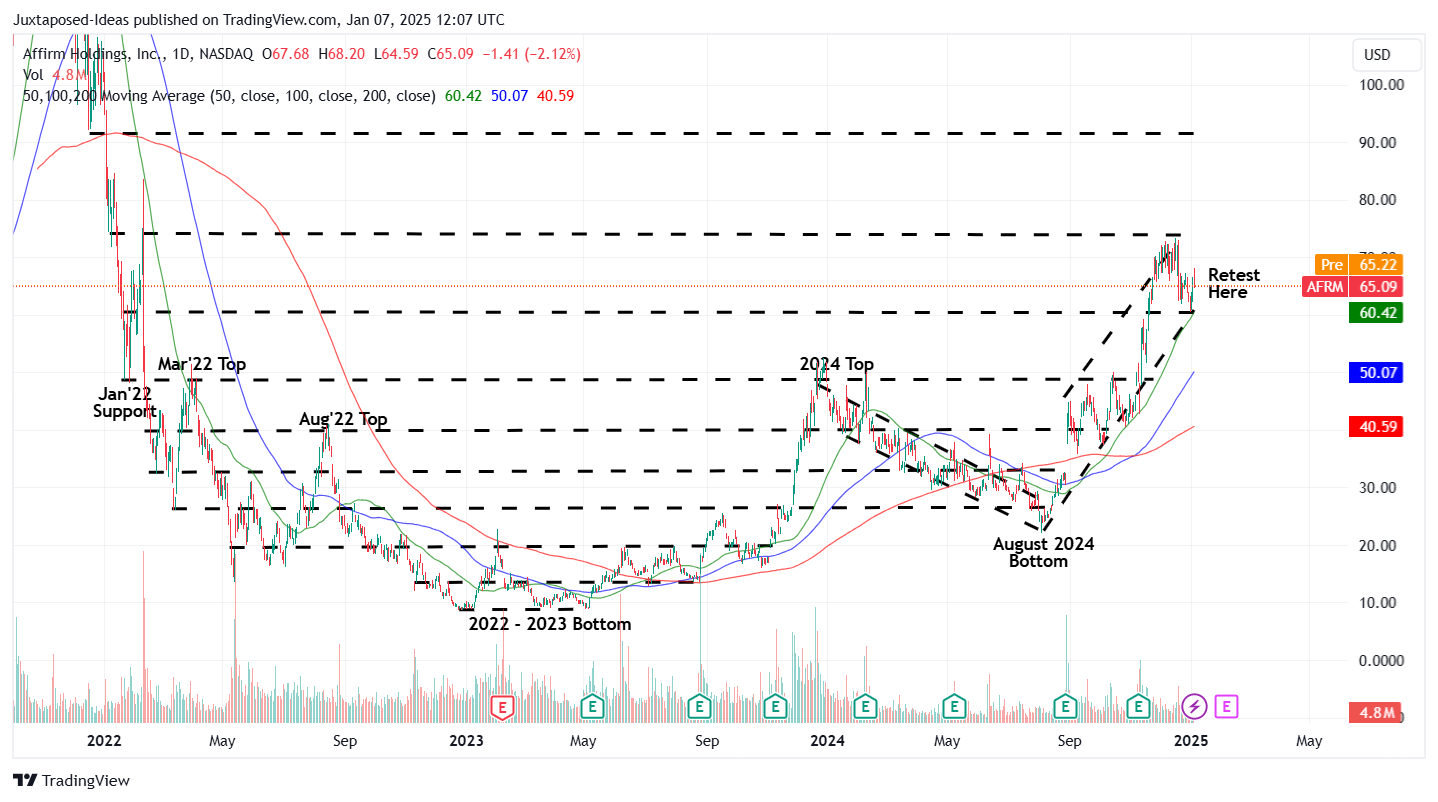Click the 30.00 price axis label
This screenshot has width=1438, height=802.
pos(1380,488)
